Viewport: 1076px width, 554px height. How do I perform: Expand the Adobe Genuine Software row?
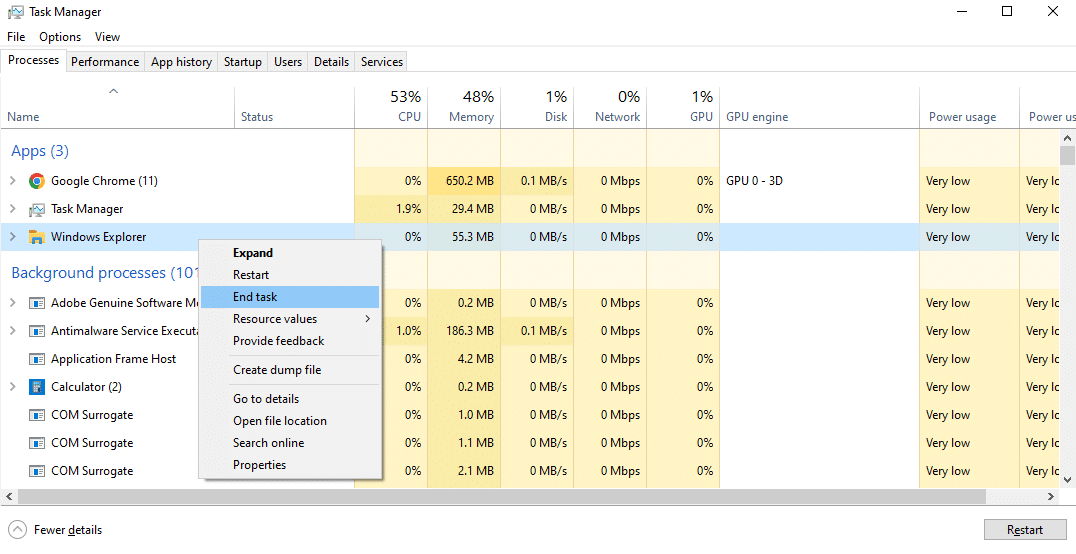coord(12,303)
